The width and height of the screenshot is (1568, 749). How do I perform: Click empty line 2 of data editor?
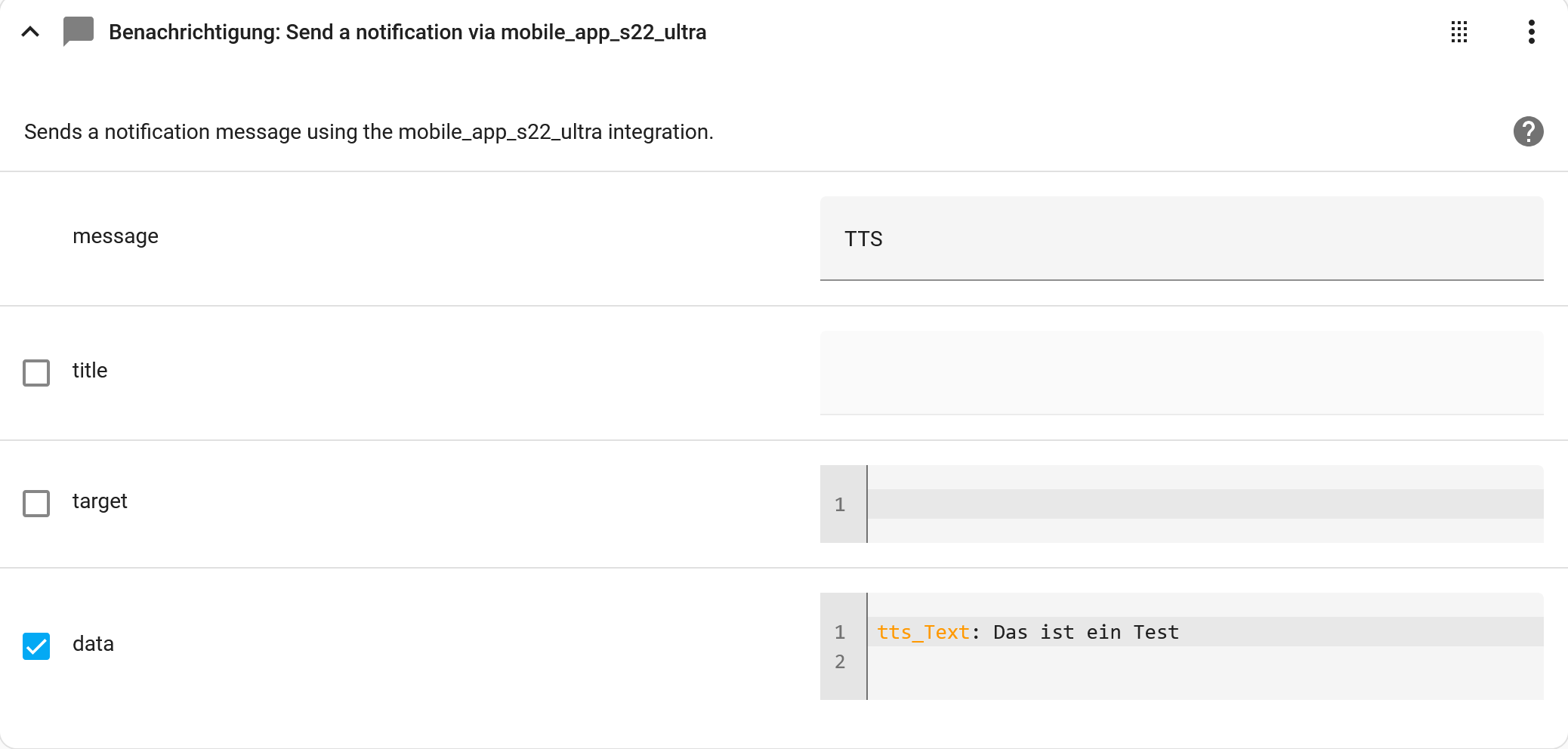(1205, 661)
